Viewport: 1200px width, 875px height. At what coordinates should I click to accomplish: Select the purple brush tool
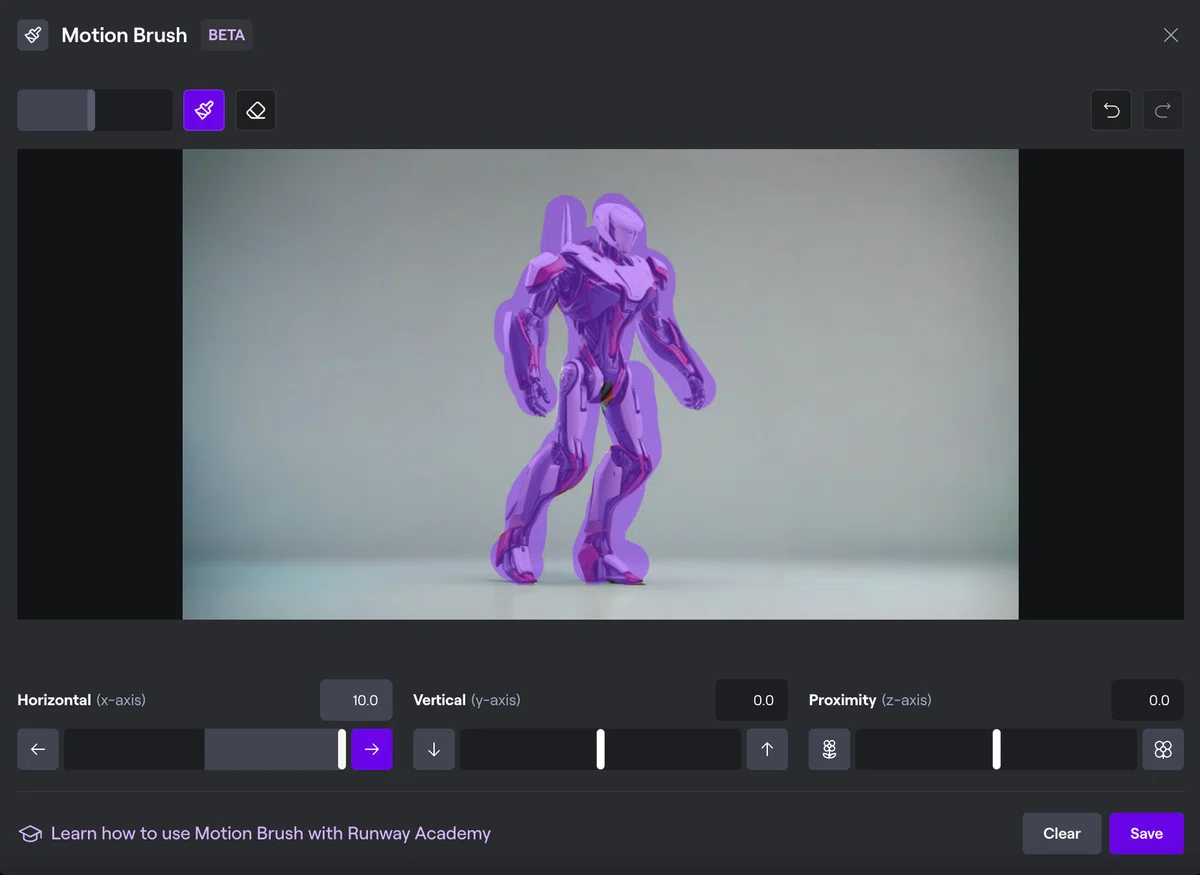pos(204,110)
